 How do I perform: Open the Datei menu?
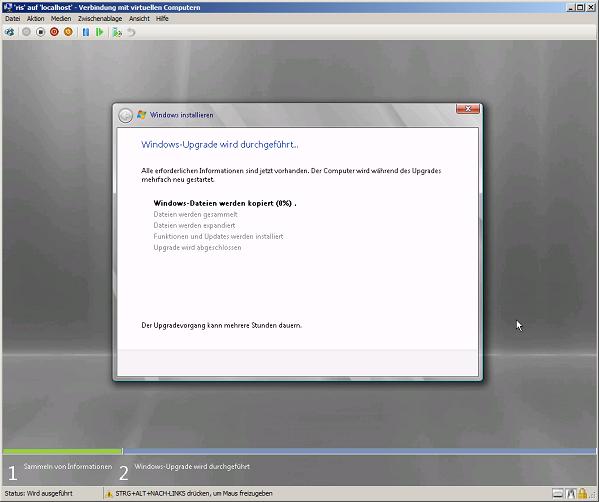click(x=12, y=19)
